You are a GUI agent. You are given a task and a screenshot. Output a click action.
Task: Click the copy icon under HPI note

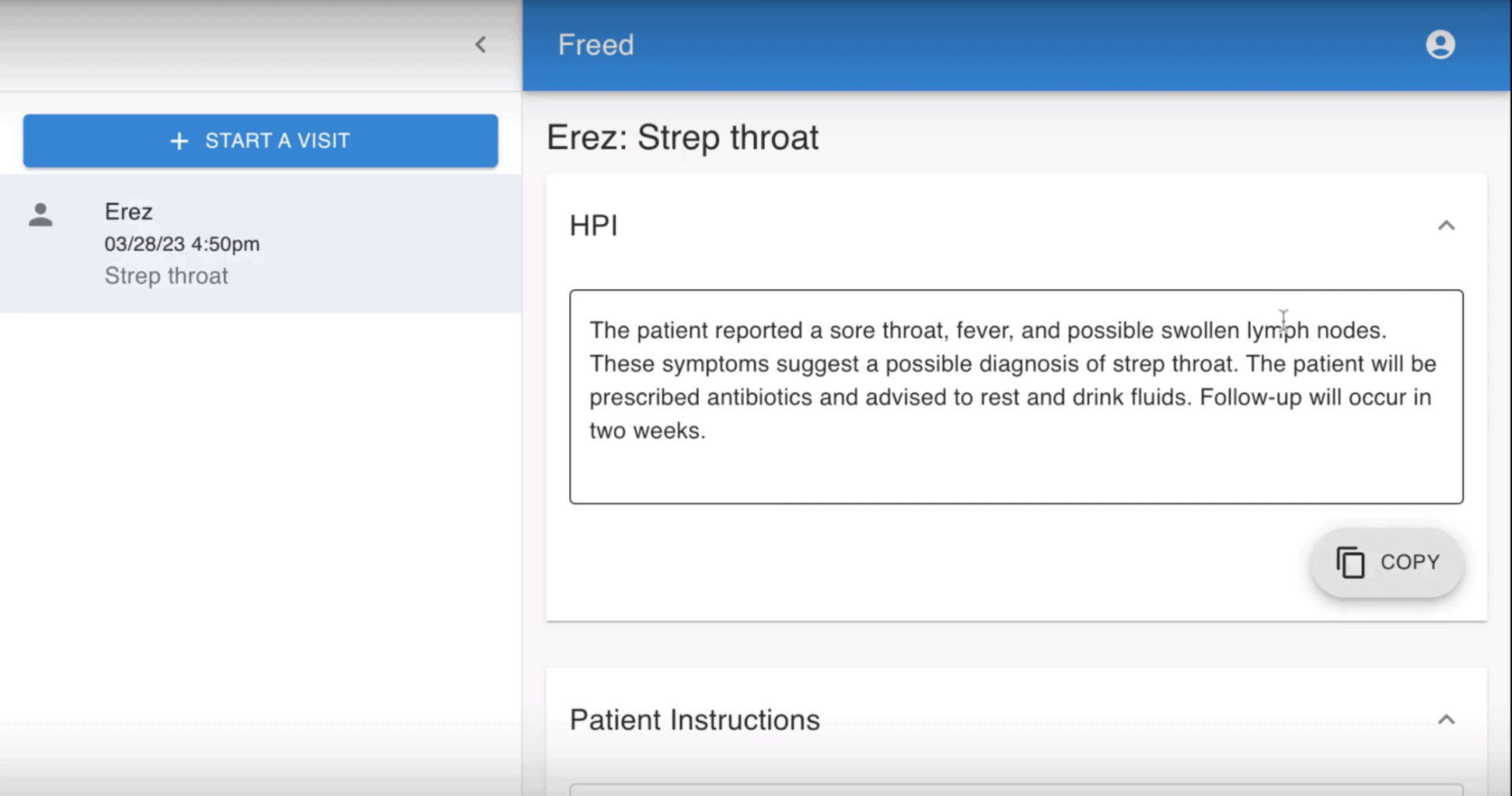pos(1350,562)
